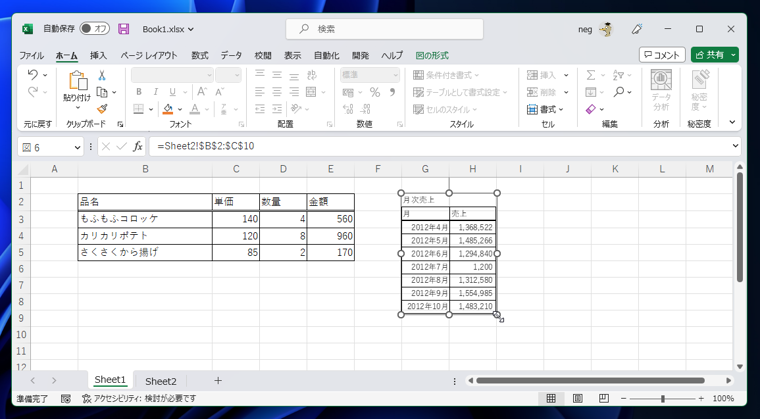Open the Share button dropdown arrow
The height and width of the screenshot is (419, 760).
coord(734,55)
